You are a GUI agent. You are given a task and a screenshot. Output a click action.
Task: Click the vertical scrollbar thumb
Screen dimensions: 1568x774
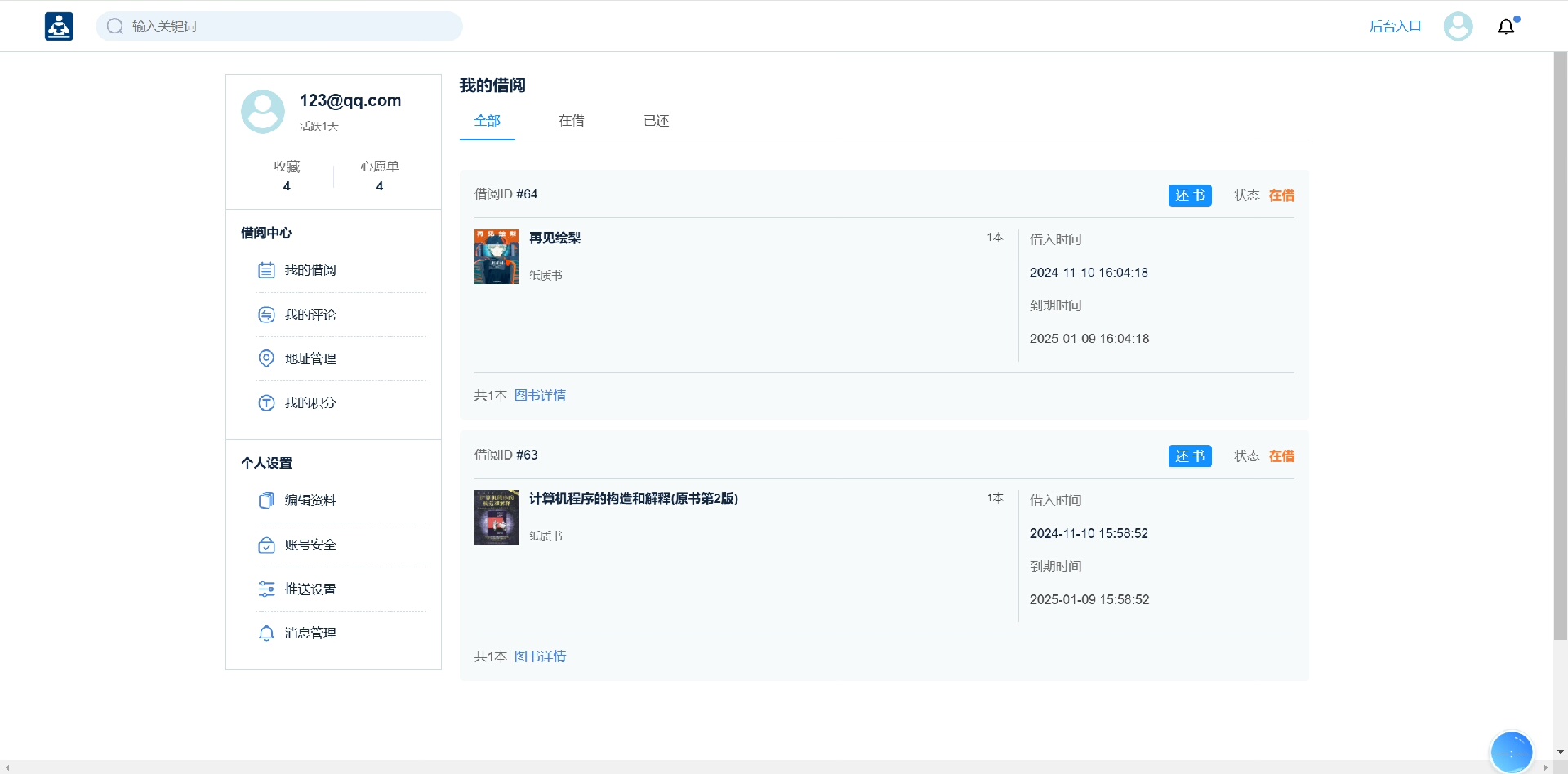coord(1561,346)
